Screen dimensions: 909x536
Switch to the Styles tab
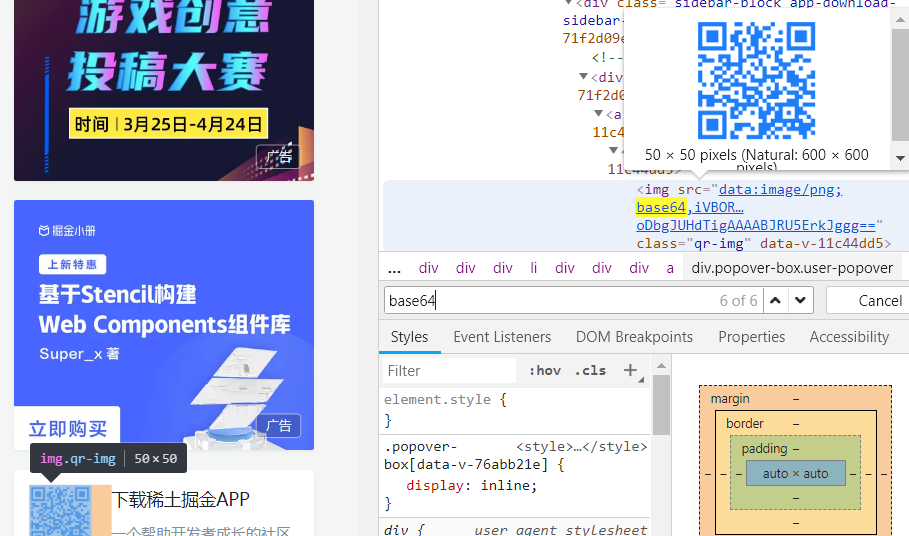click(409, 337)
